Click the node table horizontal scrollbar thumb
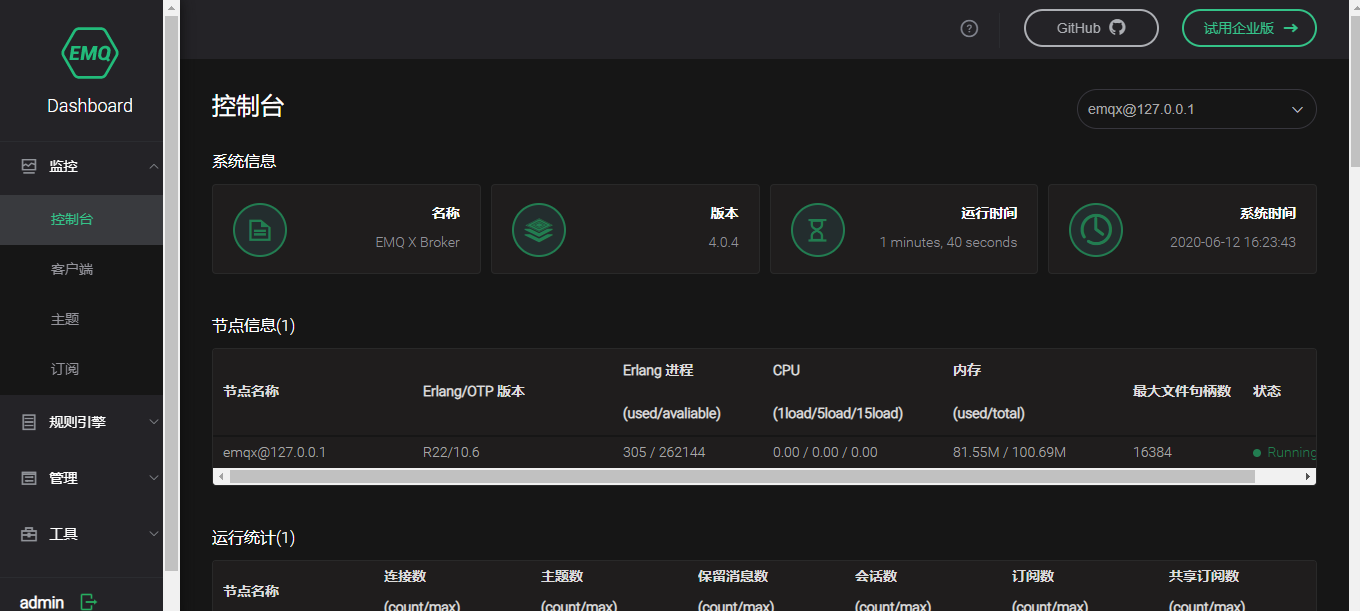The width and height of the screenshot is (1360, 611). (742, 477)
